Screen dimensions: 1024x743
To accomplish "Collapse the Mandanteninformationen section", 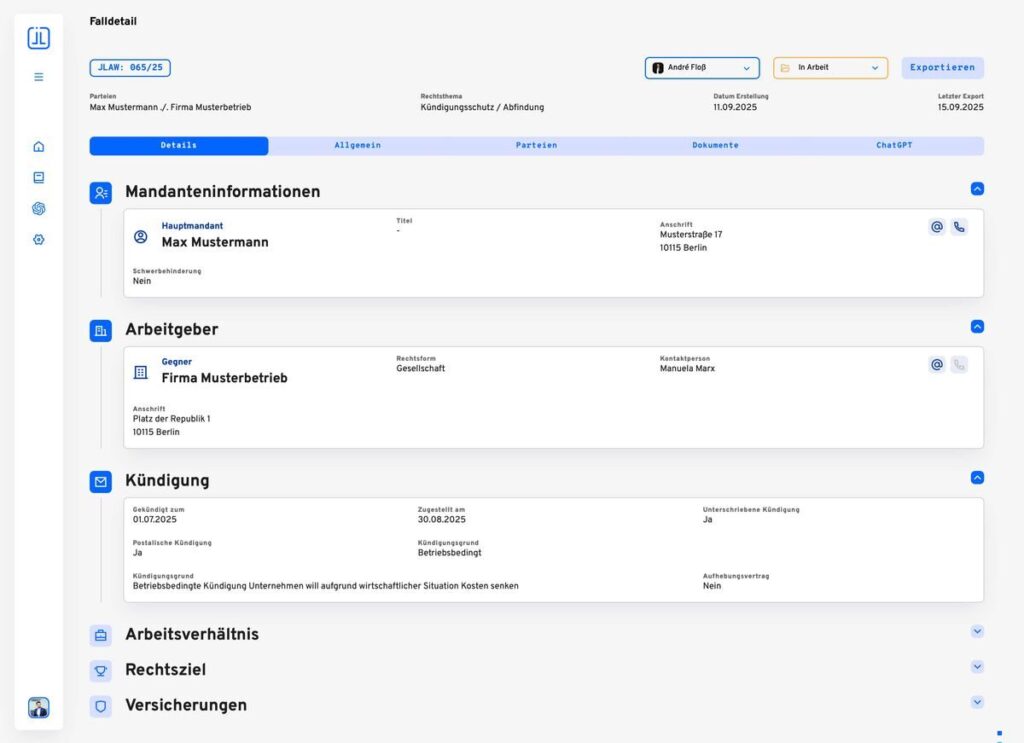I will tap(977, 188).
